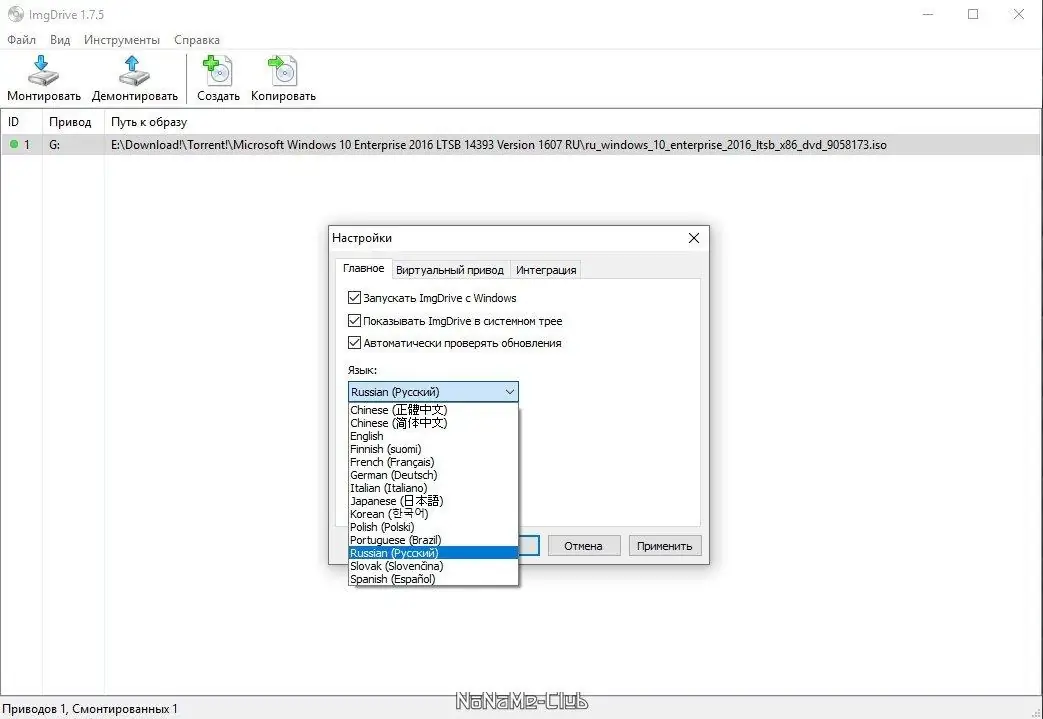Pick Slovak (Slovenčina) in the dropdown
Image resolution: width=1043 pixels, height=719 pixels.
(x=433, y=566)
